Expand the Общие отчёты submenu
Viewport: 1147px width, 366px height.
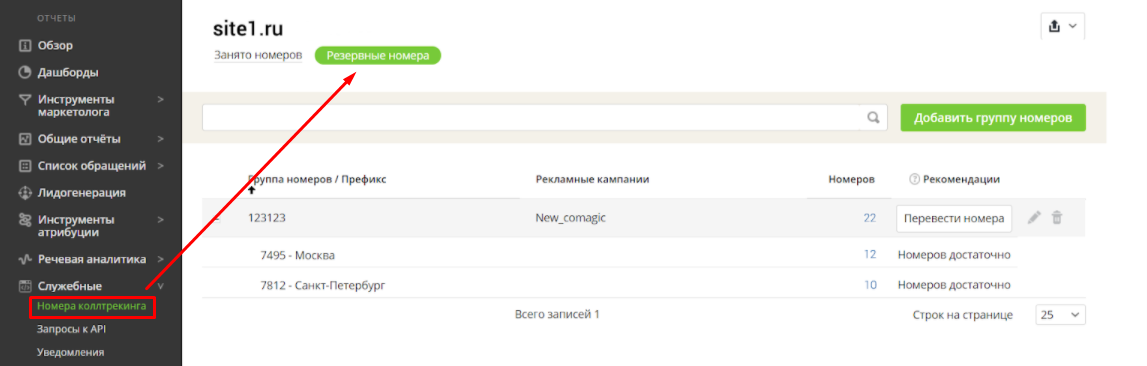pos(160,139)
